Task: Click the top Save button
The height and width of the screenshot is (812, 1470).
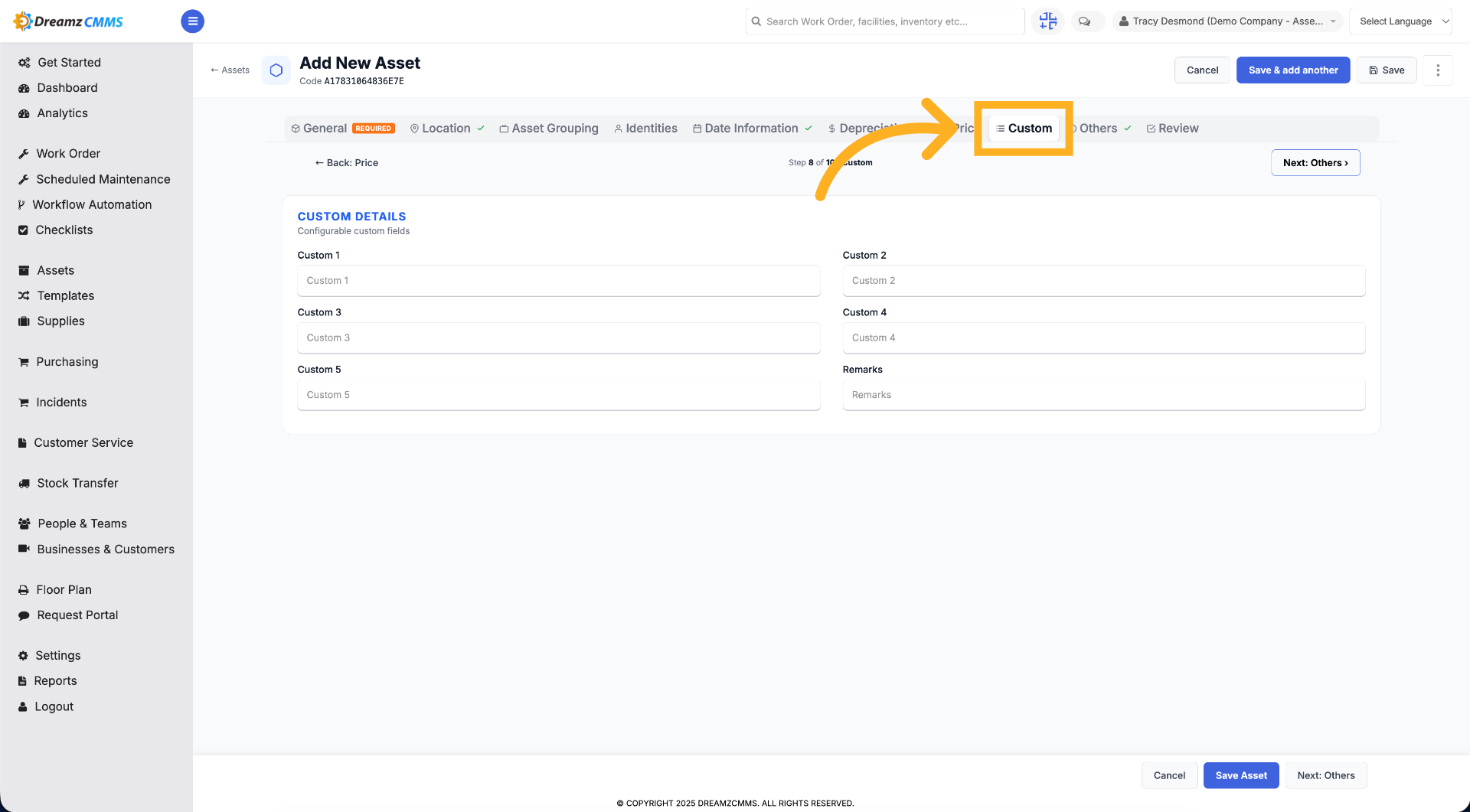Action: click(x=1387, y=70)
